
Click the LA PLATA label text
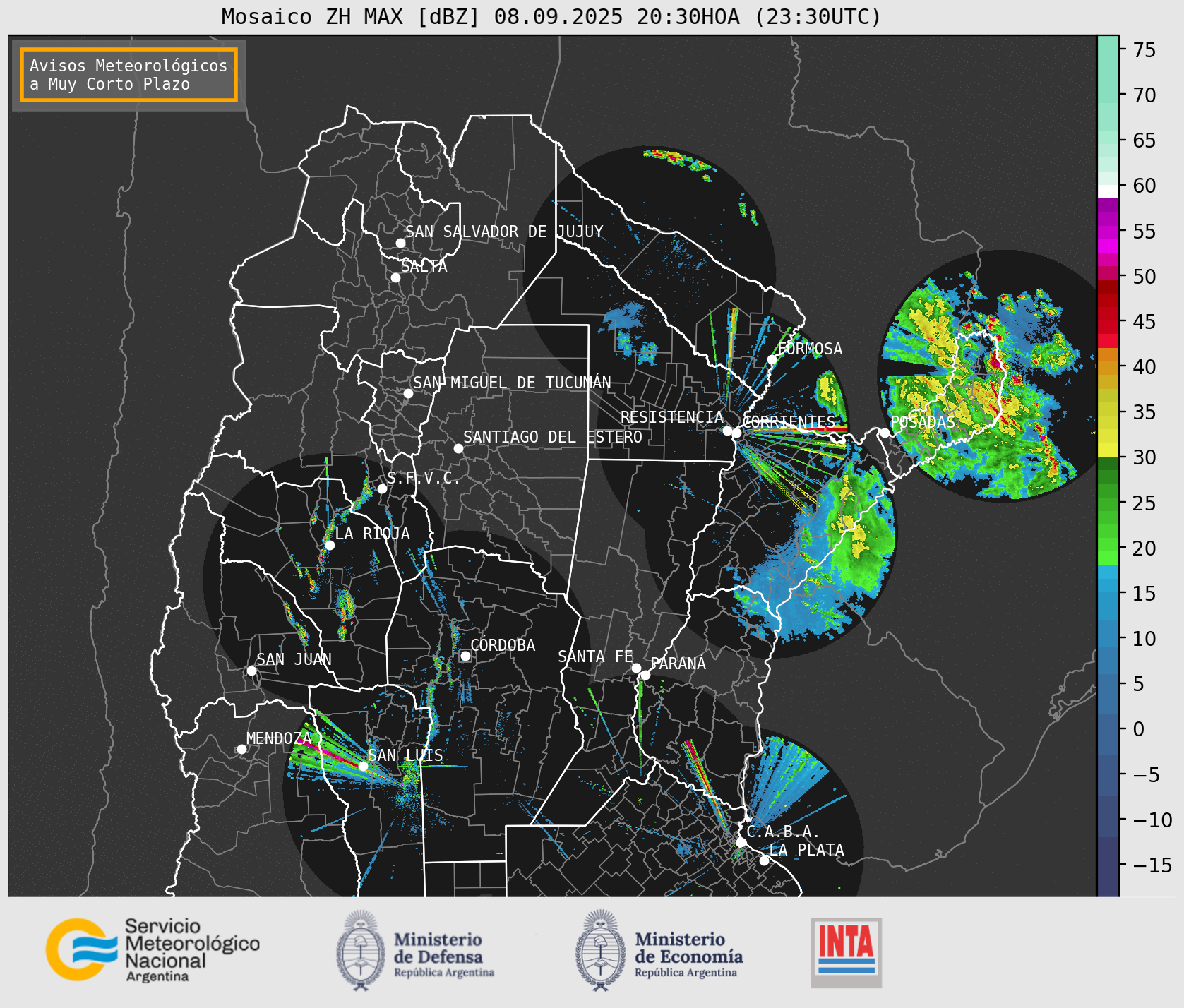[x=806, y=850]
